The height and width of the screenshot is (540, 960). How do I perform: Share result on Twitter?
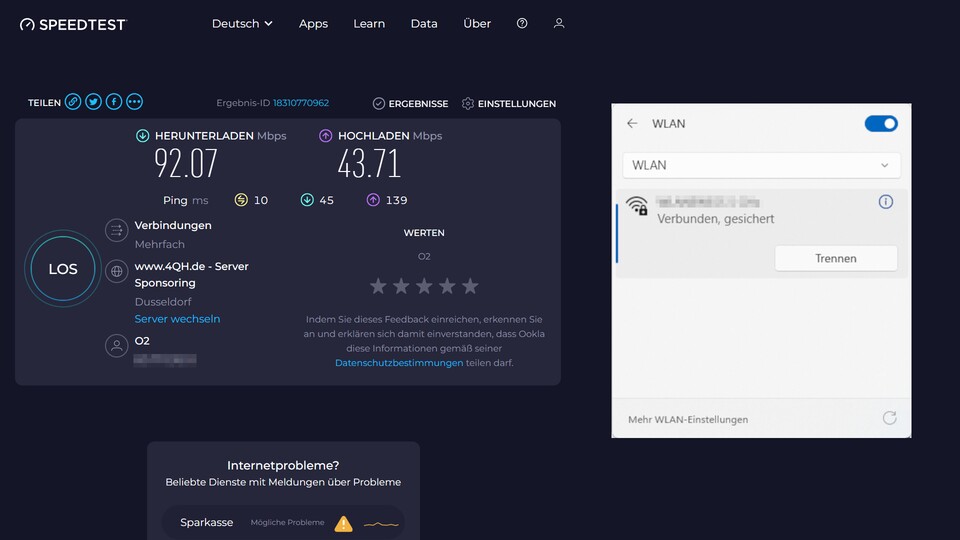coord(93,102)
